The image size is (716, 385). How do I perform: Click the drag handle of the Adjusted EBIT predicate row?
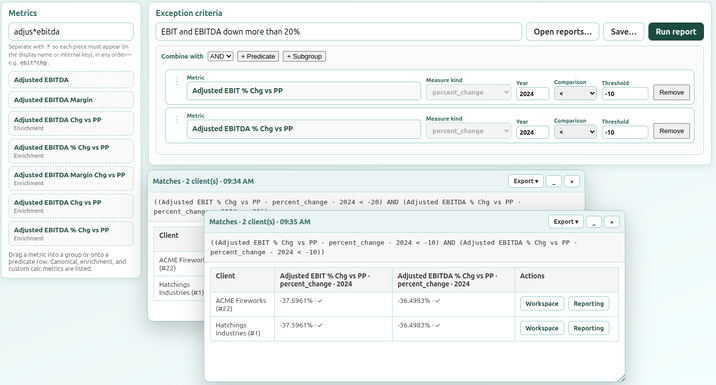pos(177,82)
